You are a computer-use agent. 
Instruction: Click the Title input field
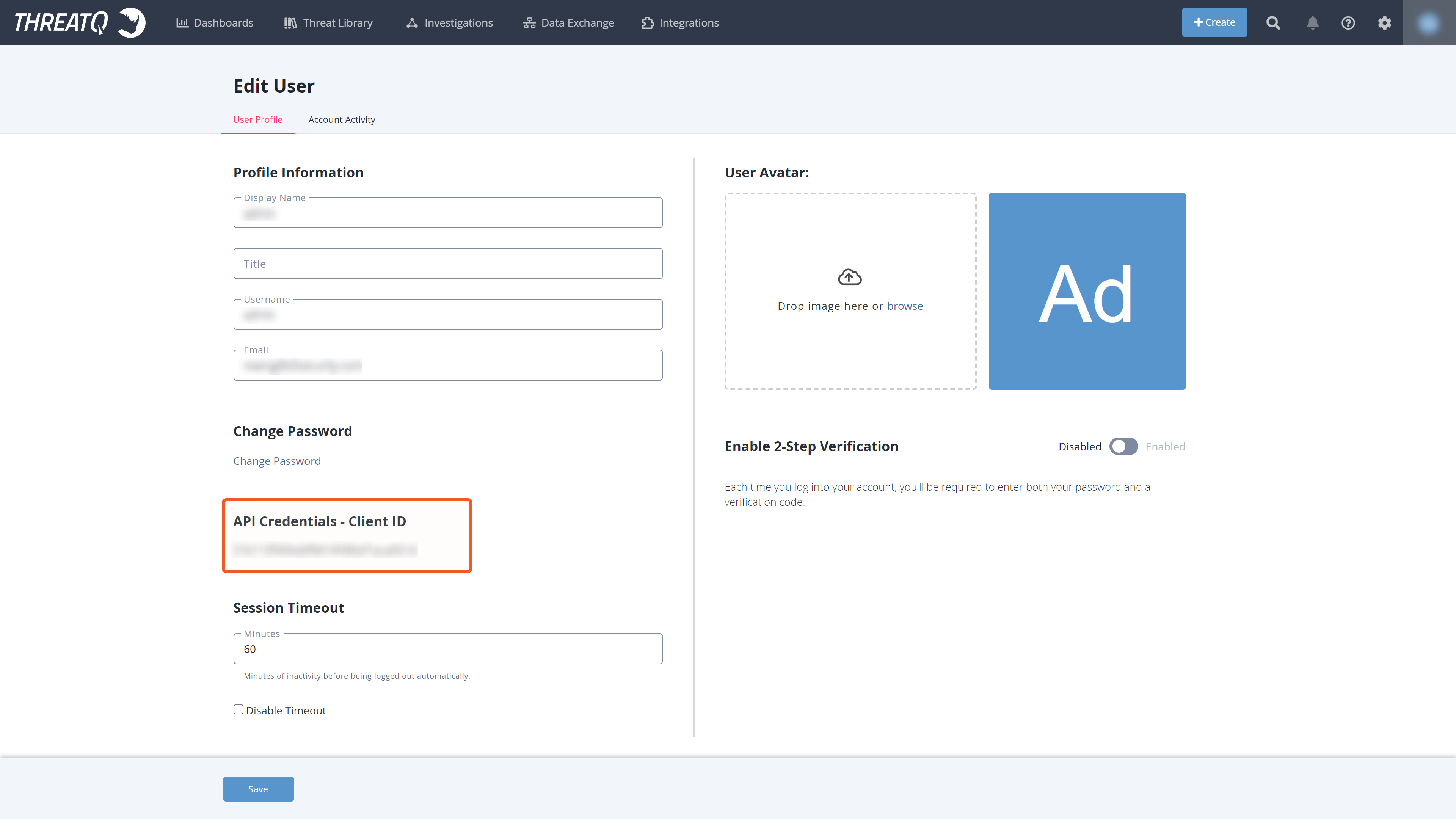tap(448, 264)
